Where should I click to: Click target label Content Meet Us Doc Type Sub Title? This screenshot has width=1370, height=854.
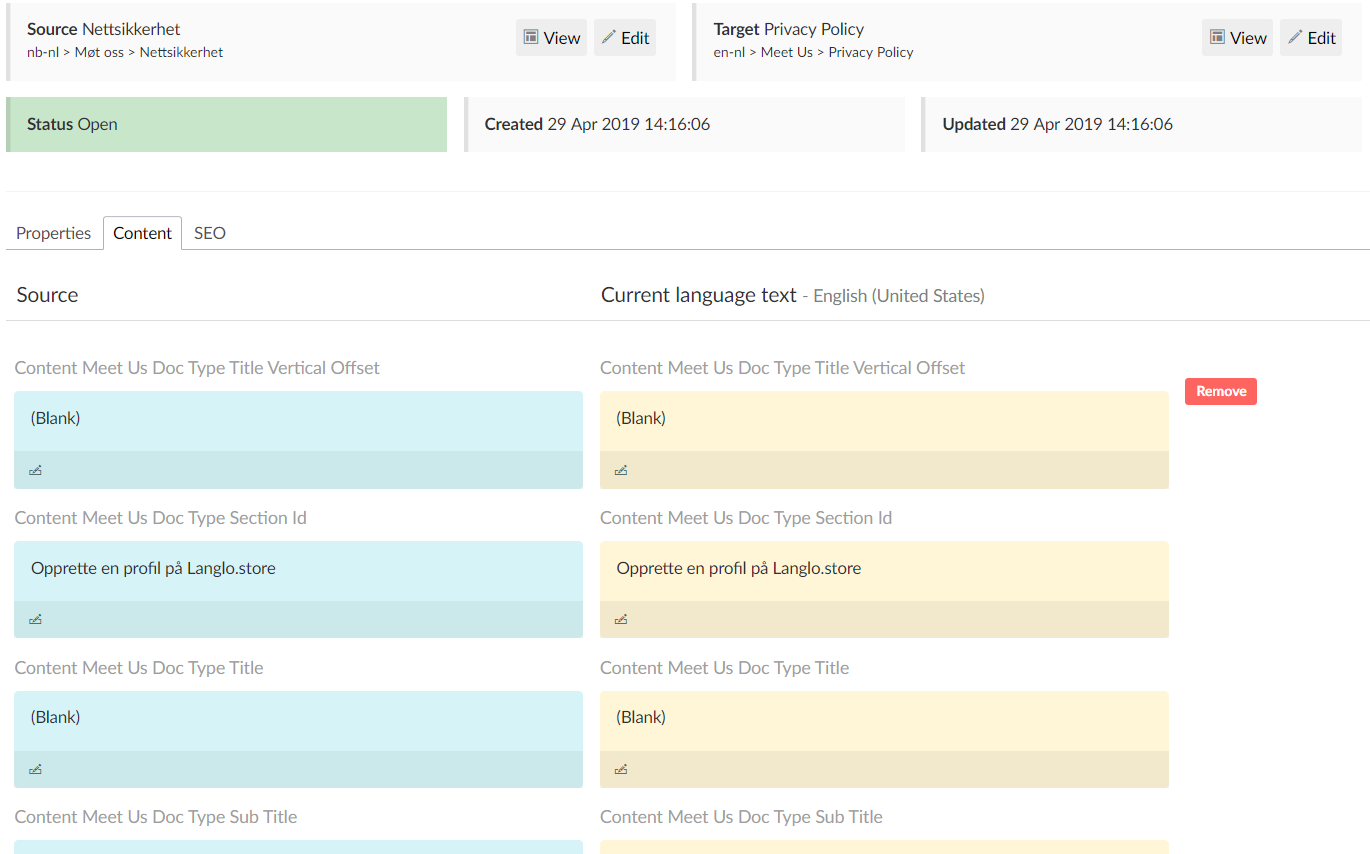[x=741, y=817]
